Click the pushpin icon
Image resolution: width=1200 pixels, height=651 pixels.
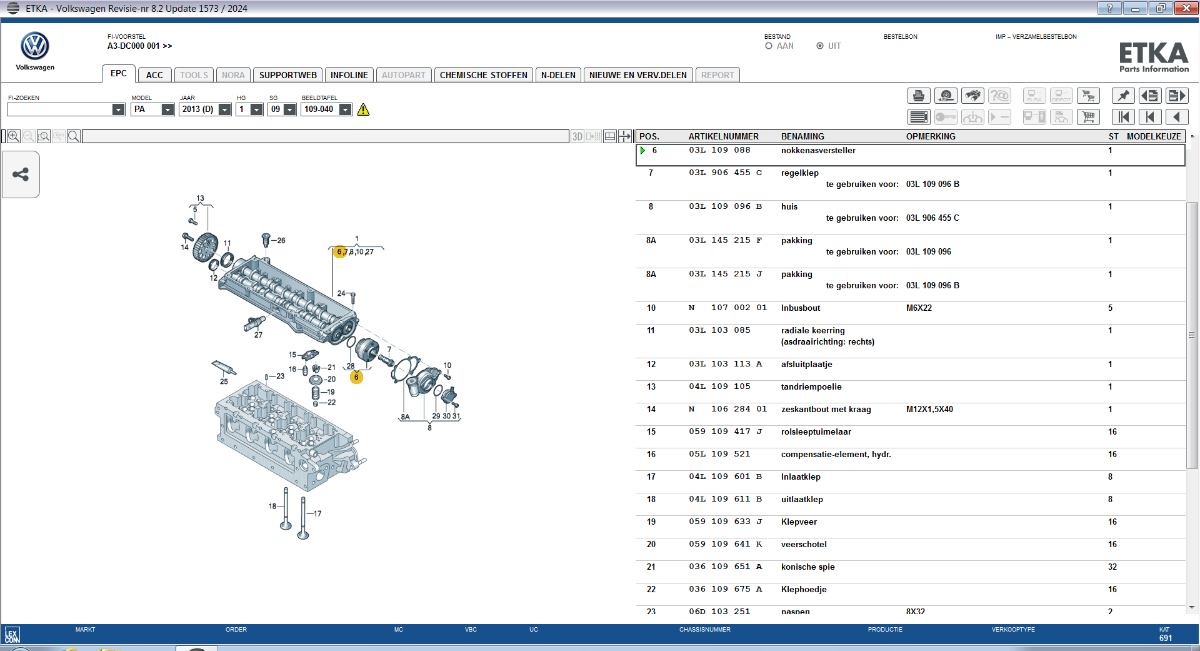click(1123, 96)
